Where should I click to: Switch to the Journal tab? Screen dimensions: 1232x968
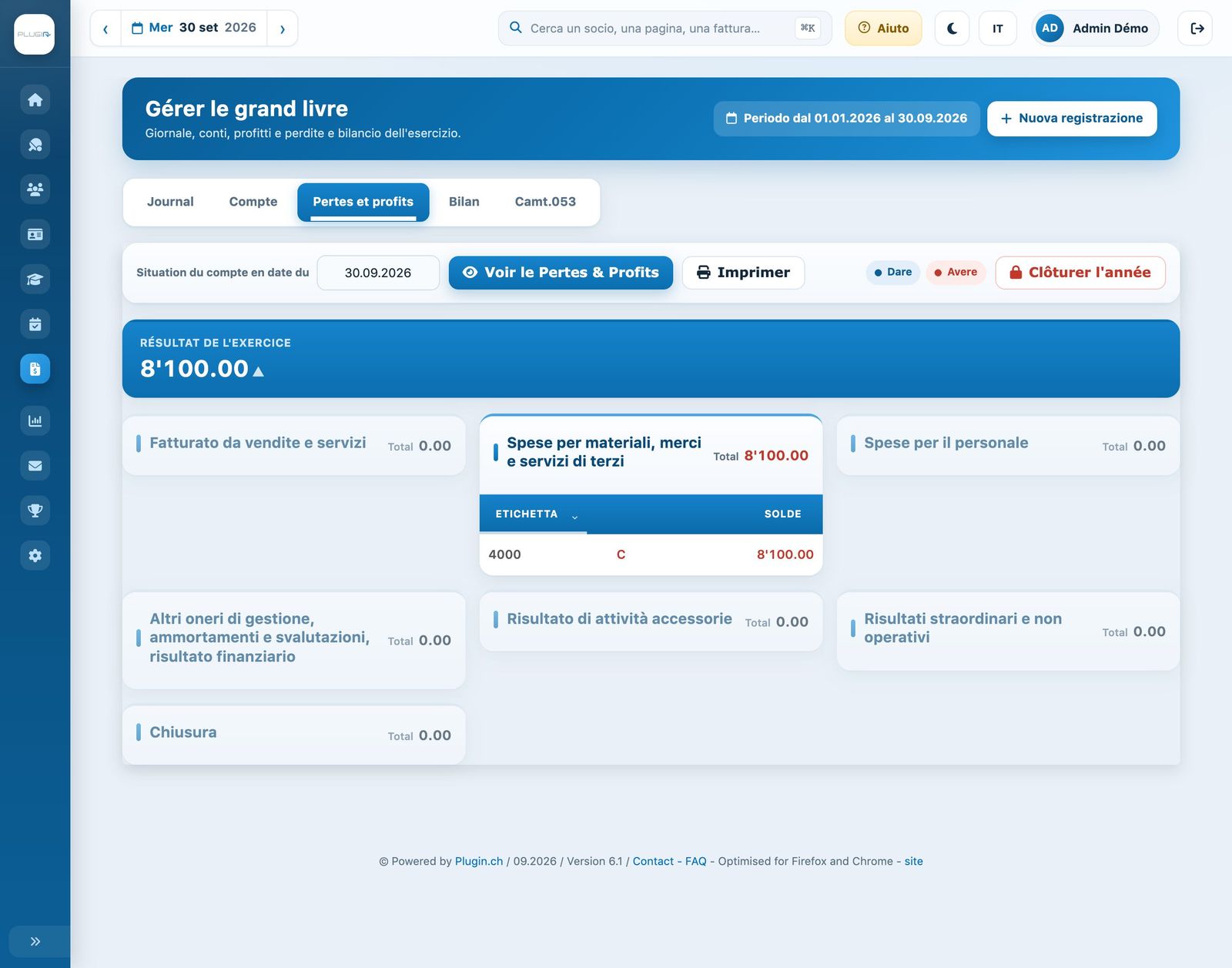pyautogui.click(x=170, y=202)
